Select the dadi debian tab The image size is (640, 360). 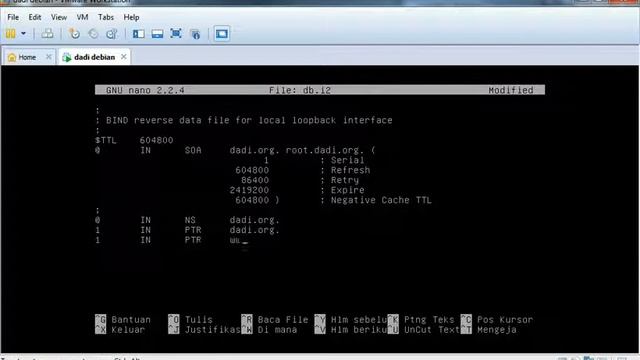coord(94,57)
